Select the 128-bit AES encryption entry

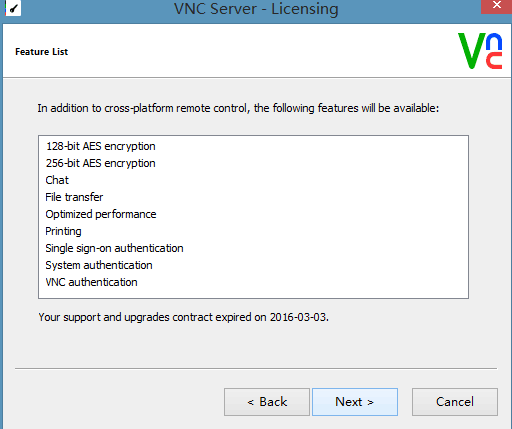100,146
